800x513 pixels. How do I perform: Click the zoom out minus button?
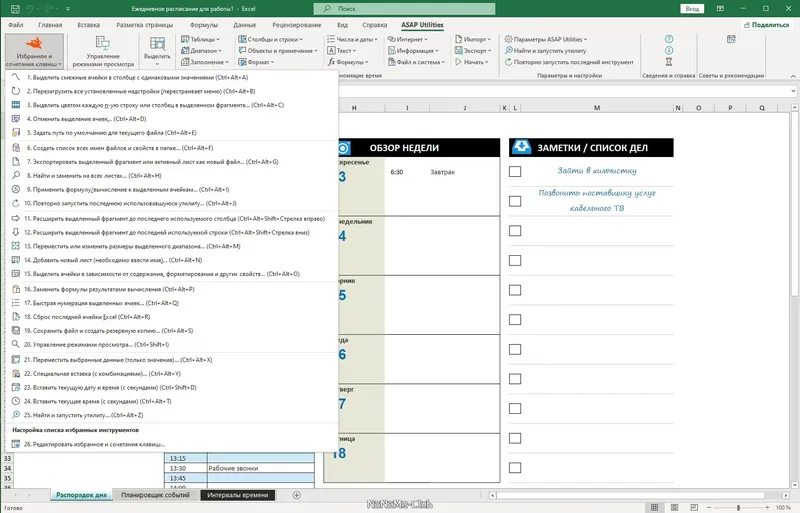click(709, 507)
